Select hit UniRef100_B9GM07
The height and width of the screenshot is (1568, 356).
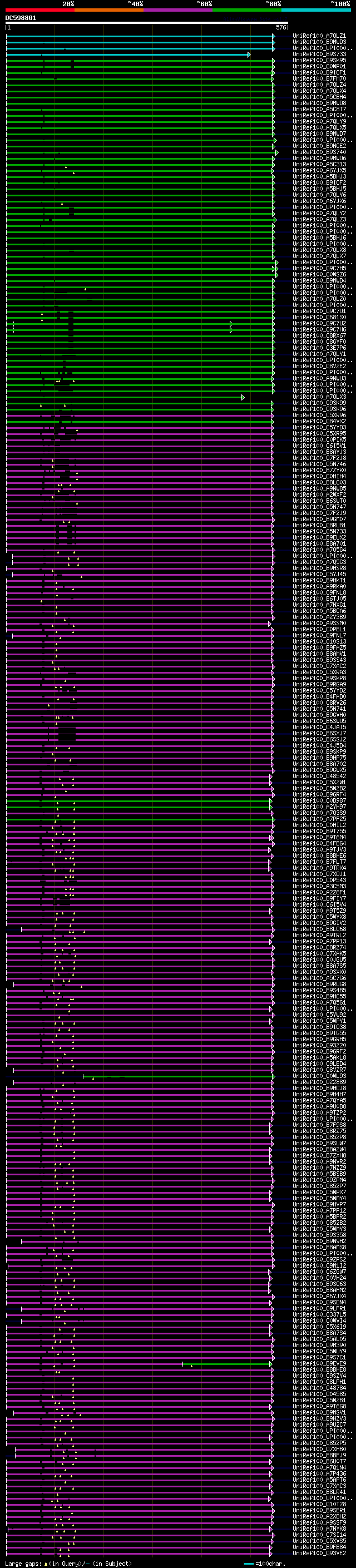coord(319,519)
